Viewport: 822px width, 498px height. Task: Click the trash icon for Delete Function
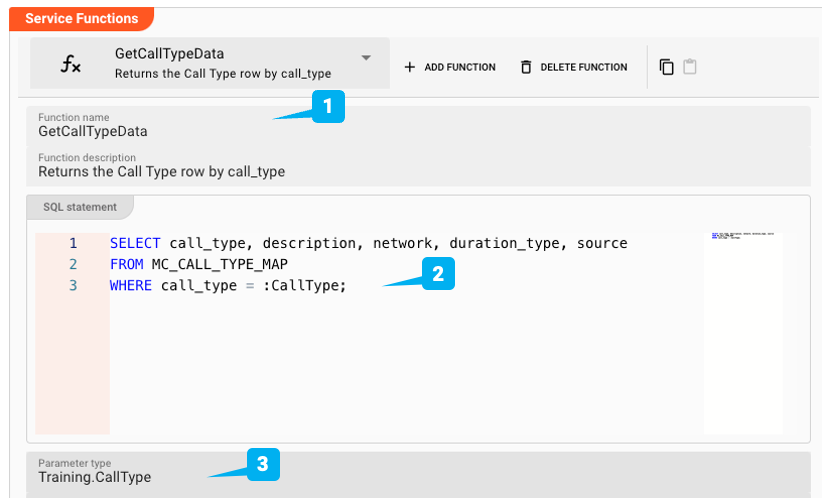(x=526, y=67)
